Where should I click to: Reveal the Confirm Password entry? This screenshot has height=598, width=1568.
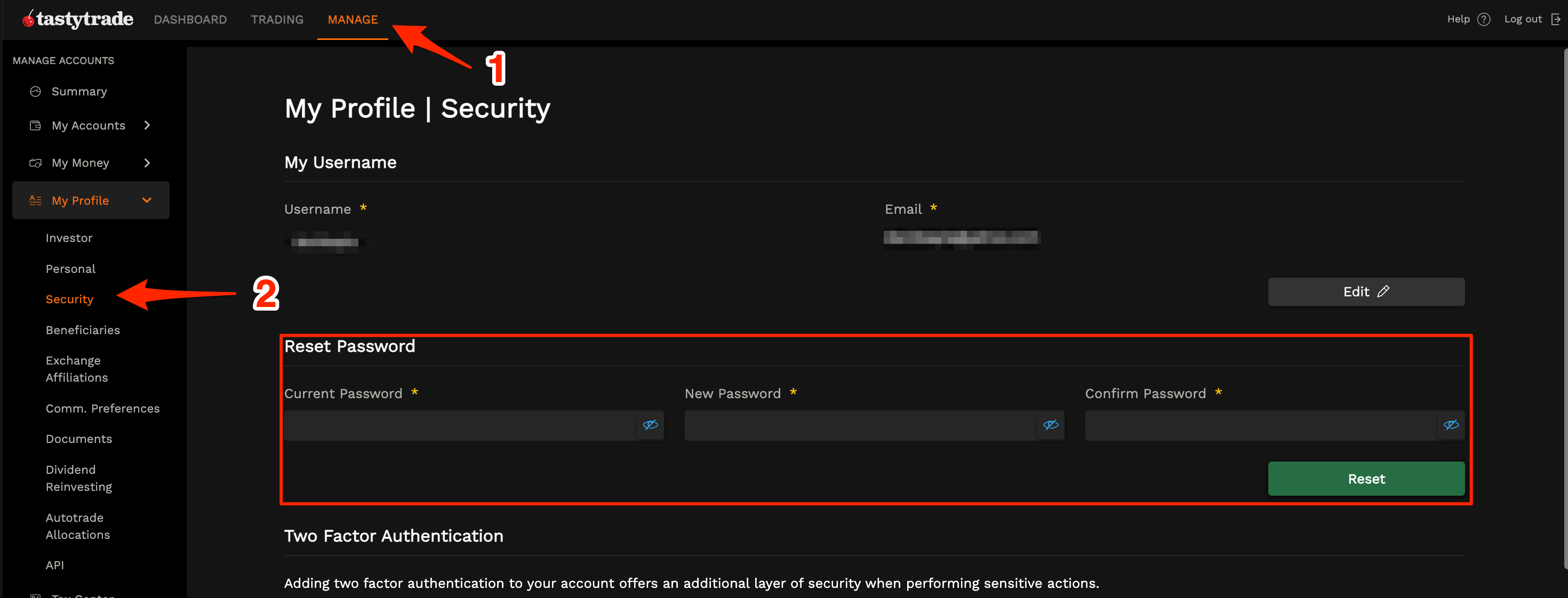1451,425
